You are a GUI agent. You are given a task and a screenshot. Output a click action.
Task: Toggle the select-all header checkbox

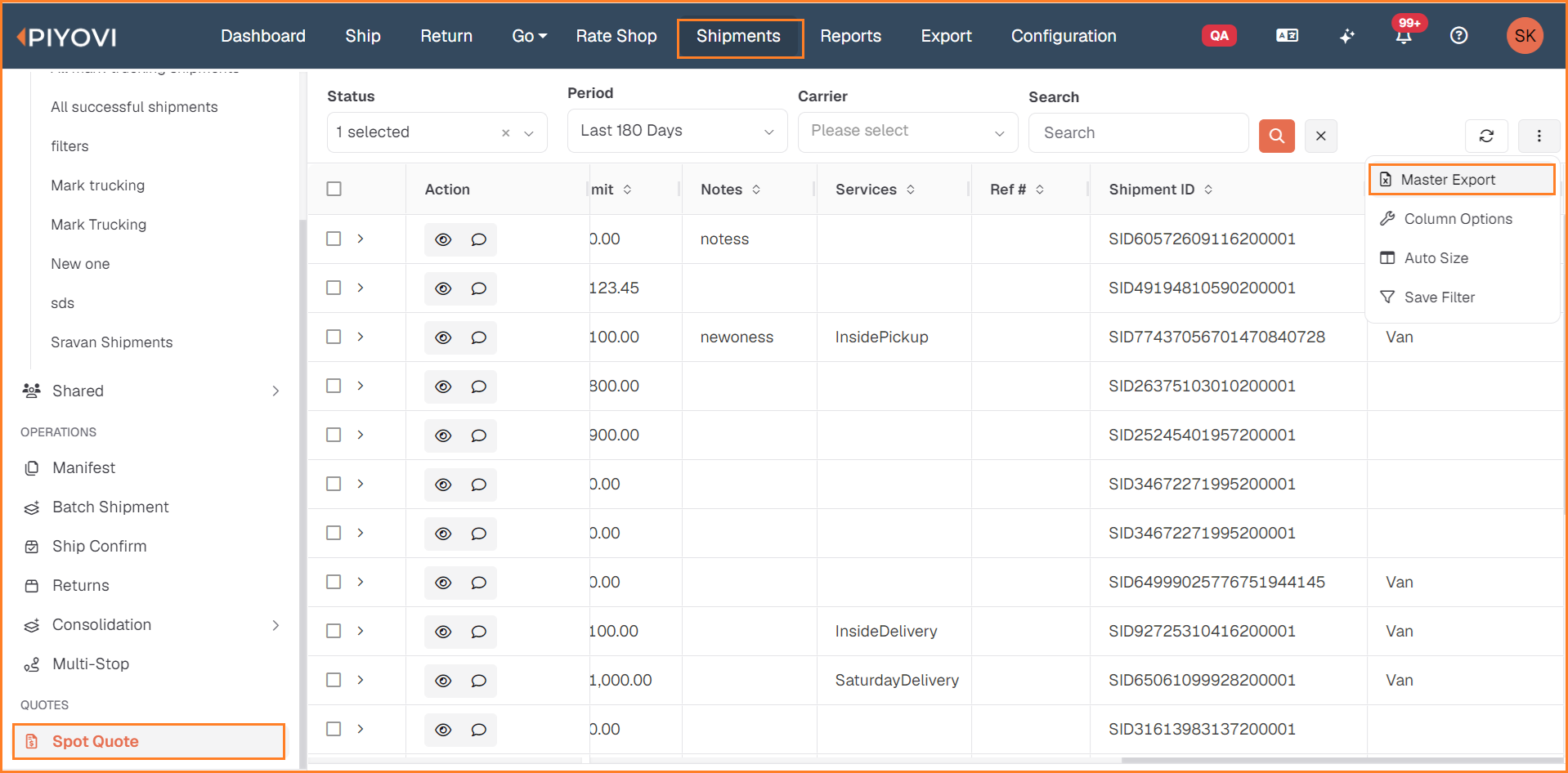click(334, 189)
